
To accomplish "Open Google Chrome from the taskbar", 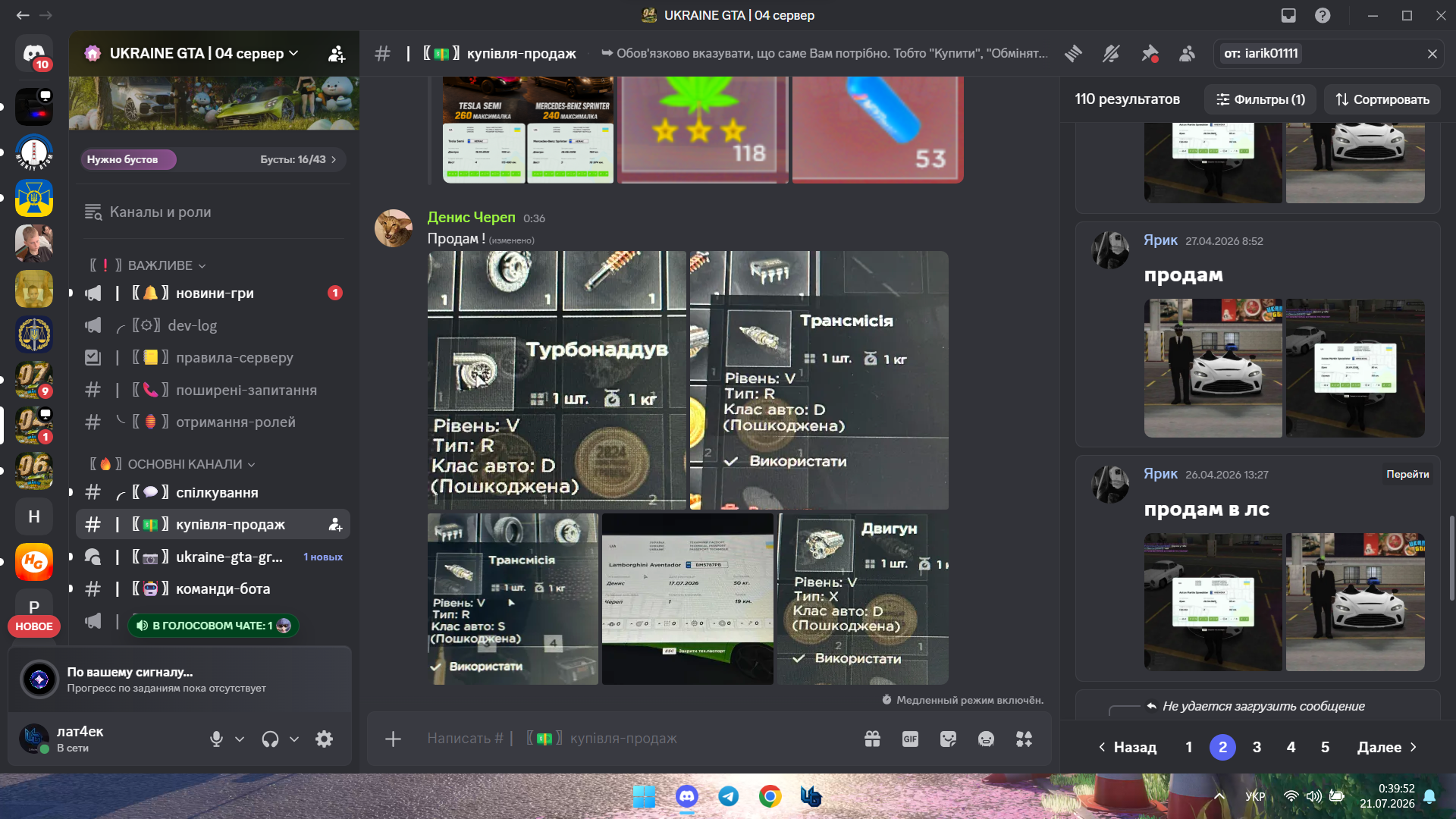I will (x=770, y=797).
